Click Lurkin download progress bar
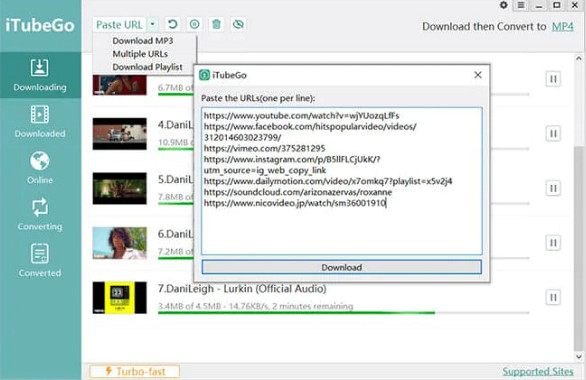 pos(343,313)
